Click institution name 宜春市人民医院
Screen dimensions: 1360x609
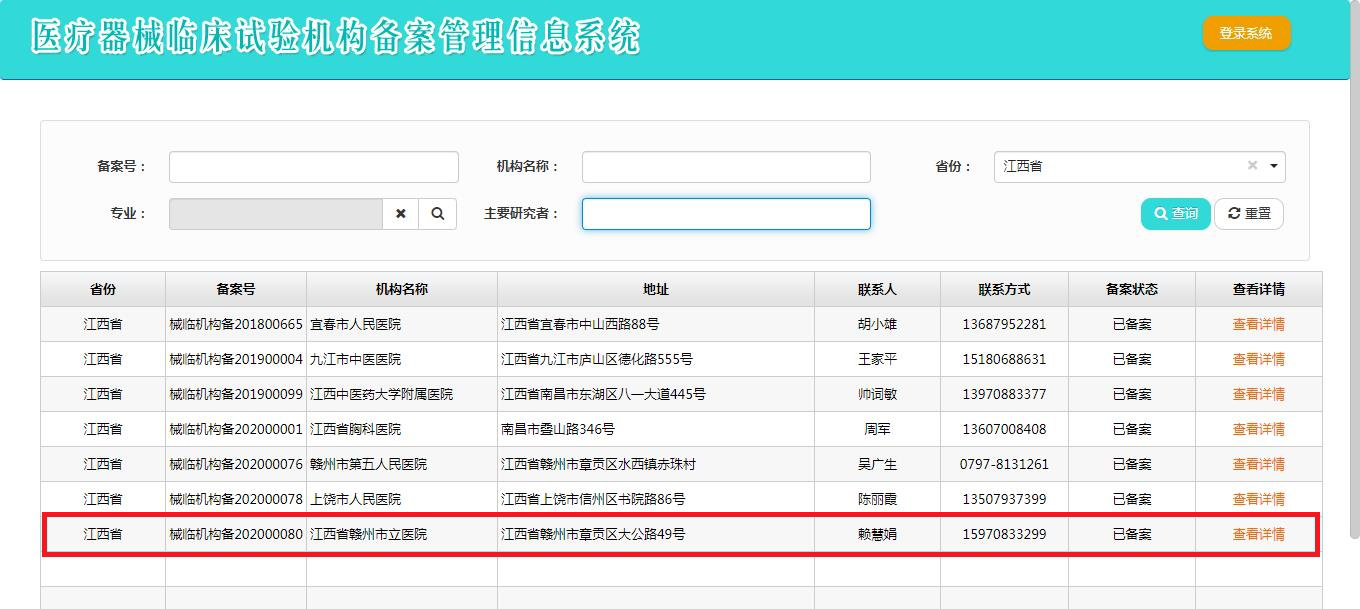pyautogui.click(x=356, y=324)
